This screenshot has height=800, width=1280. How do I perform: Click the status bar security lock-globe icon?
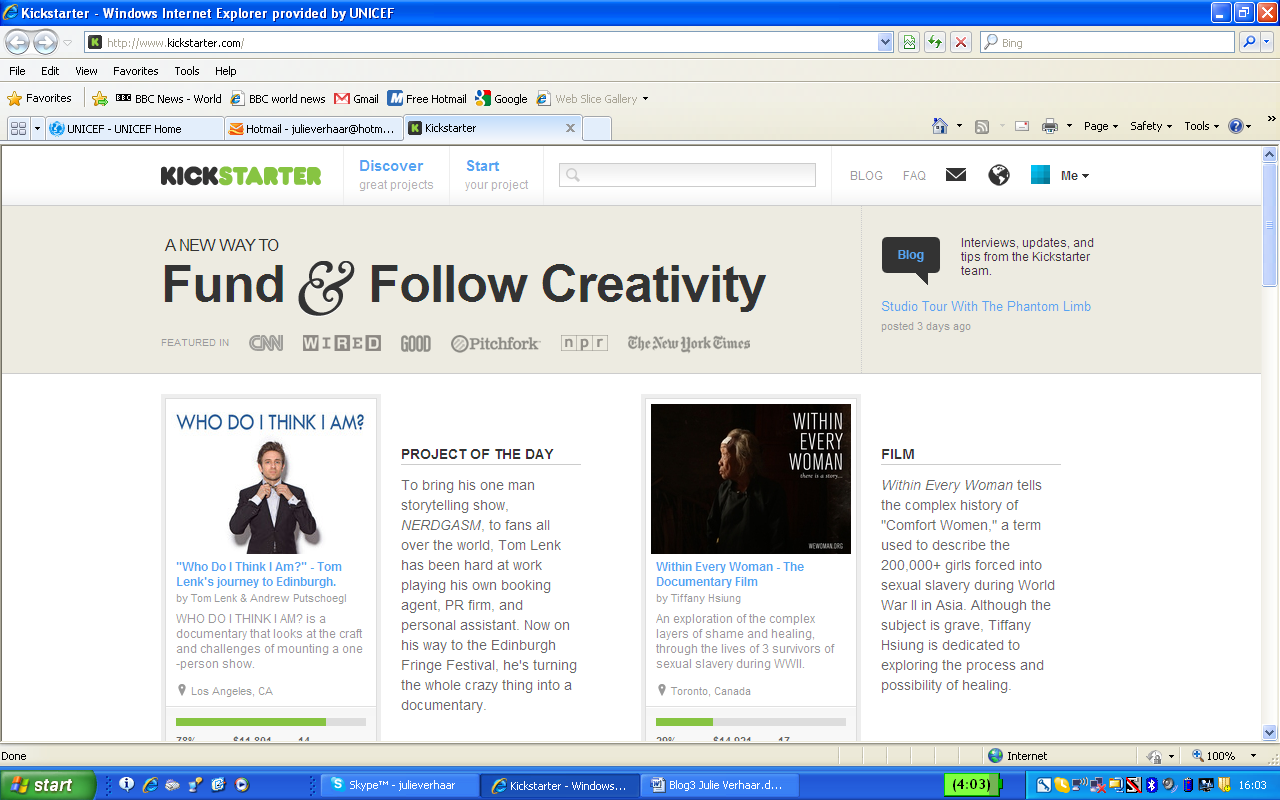click(x=1155, y=756)
